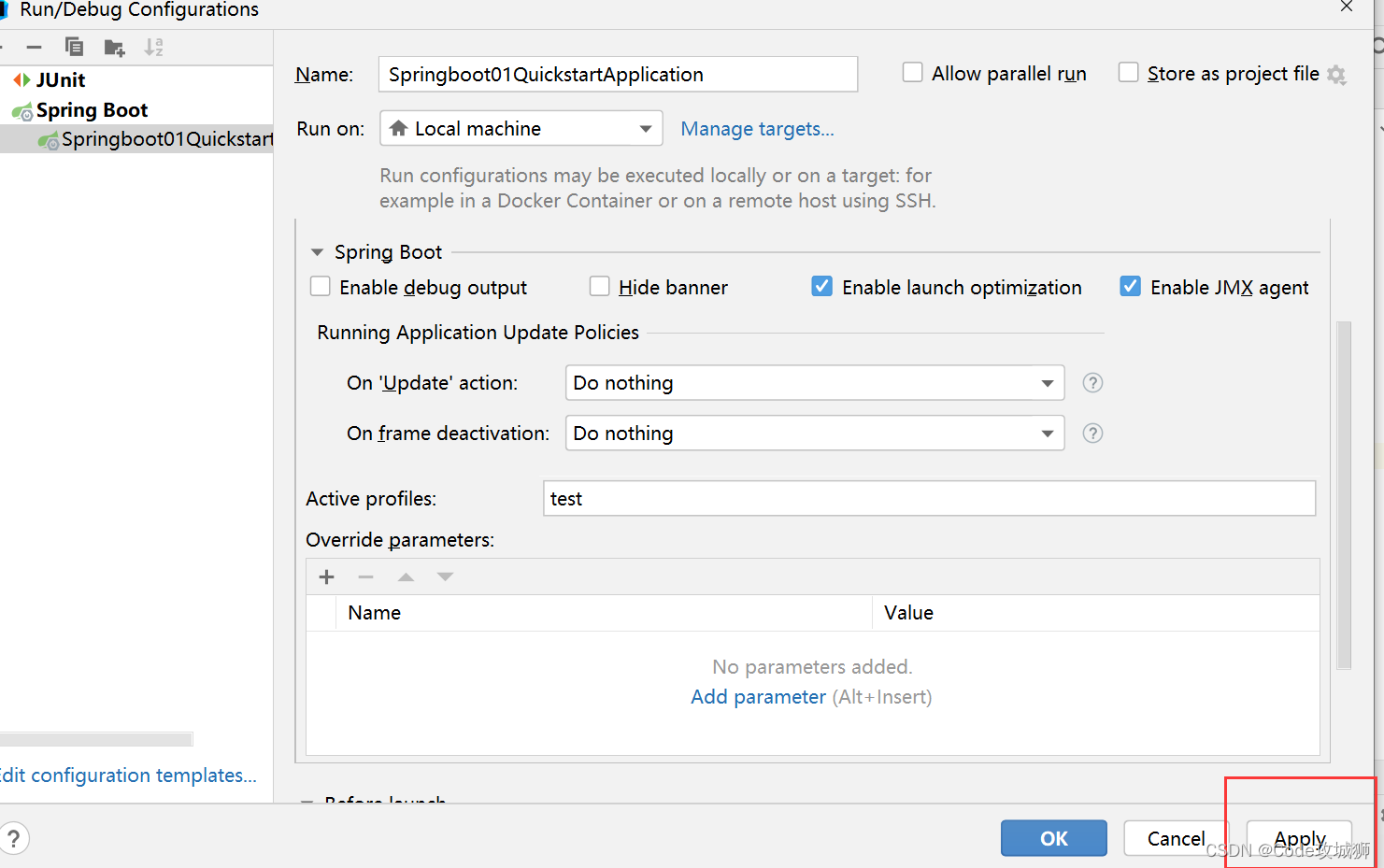Click the help icon beside On 'Update' action

point(1092,383)
